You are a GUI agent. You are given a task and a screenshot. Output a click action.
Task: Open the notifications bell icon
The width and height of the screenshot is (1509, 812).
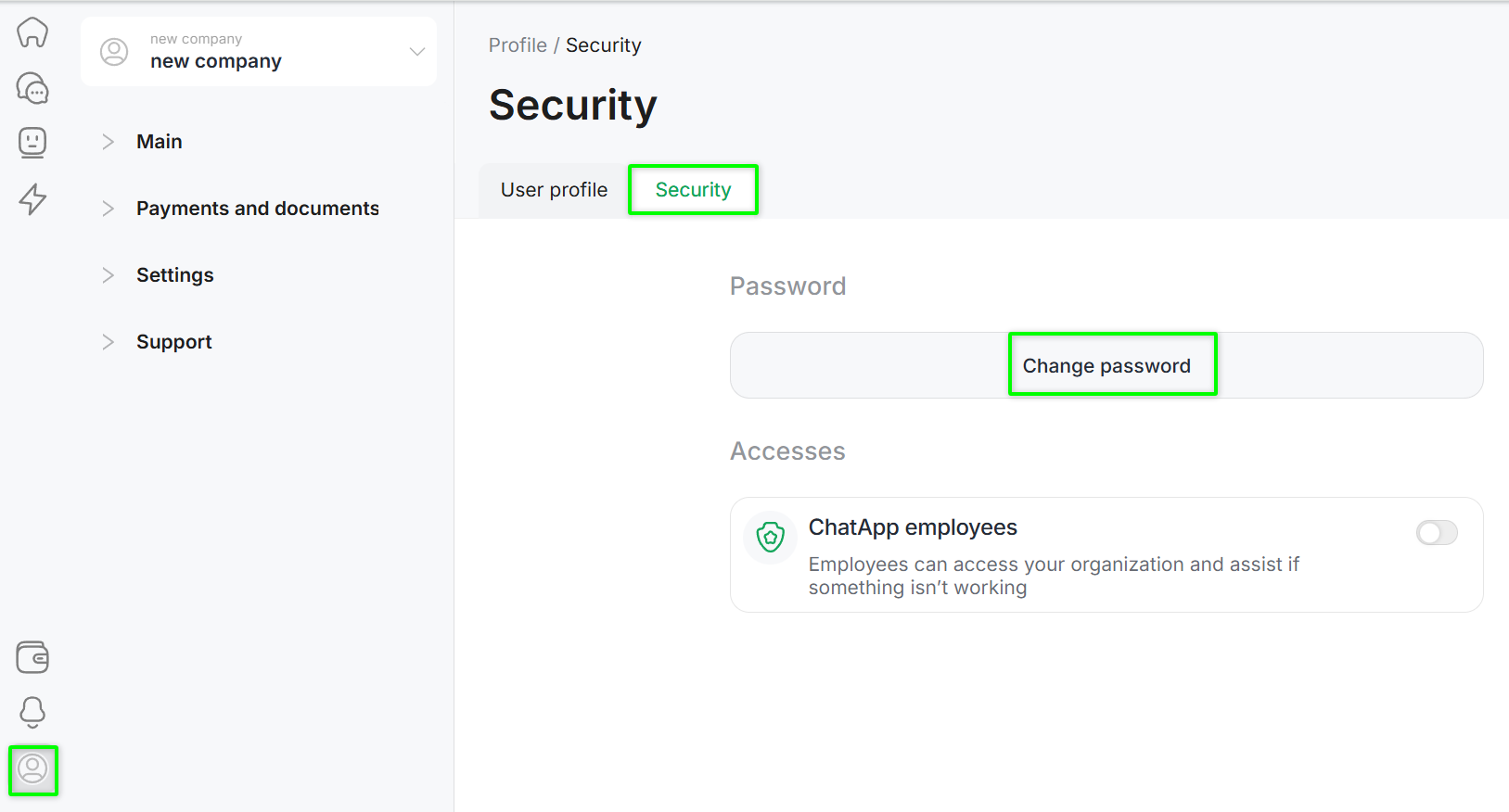tap(32, 712)
